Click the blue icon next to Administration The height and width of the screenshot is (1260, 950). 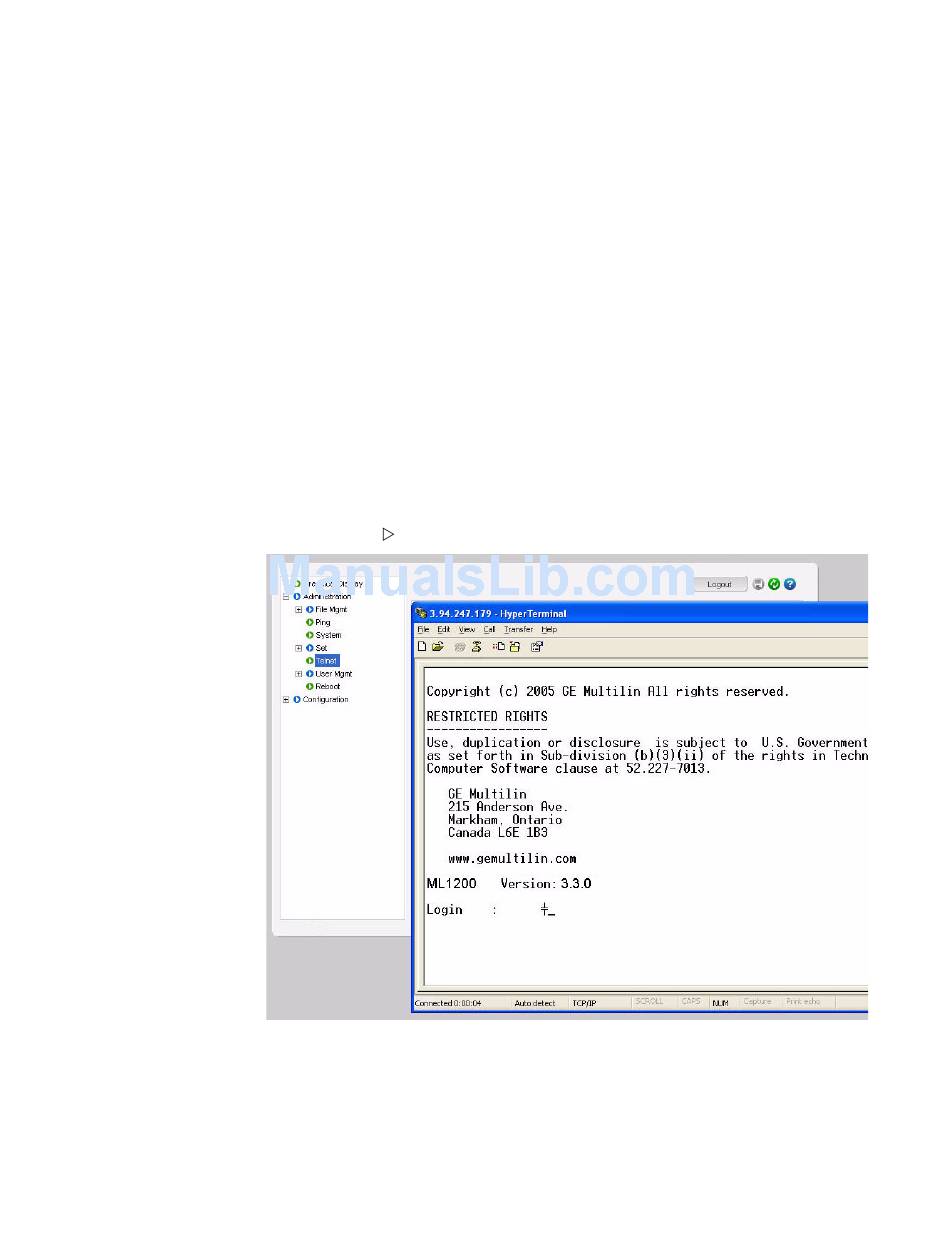pos(297,597)
